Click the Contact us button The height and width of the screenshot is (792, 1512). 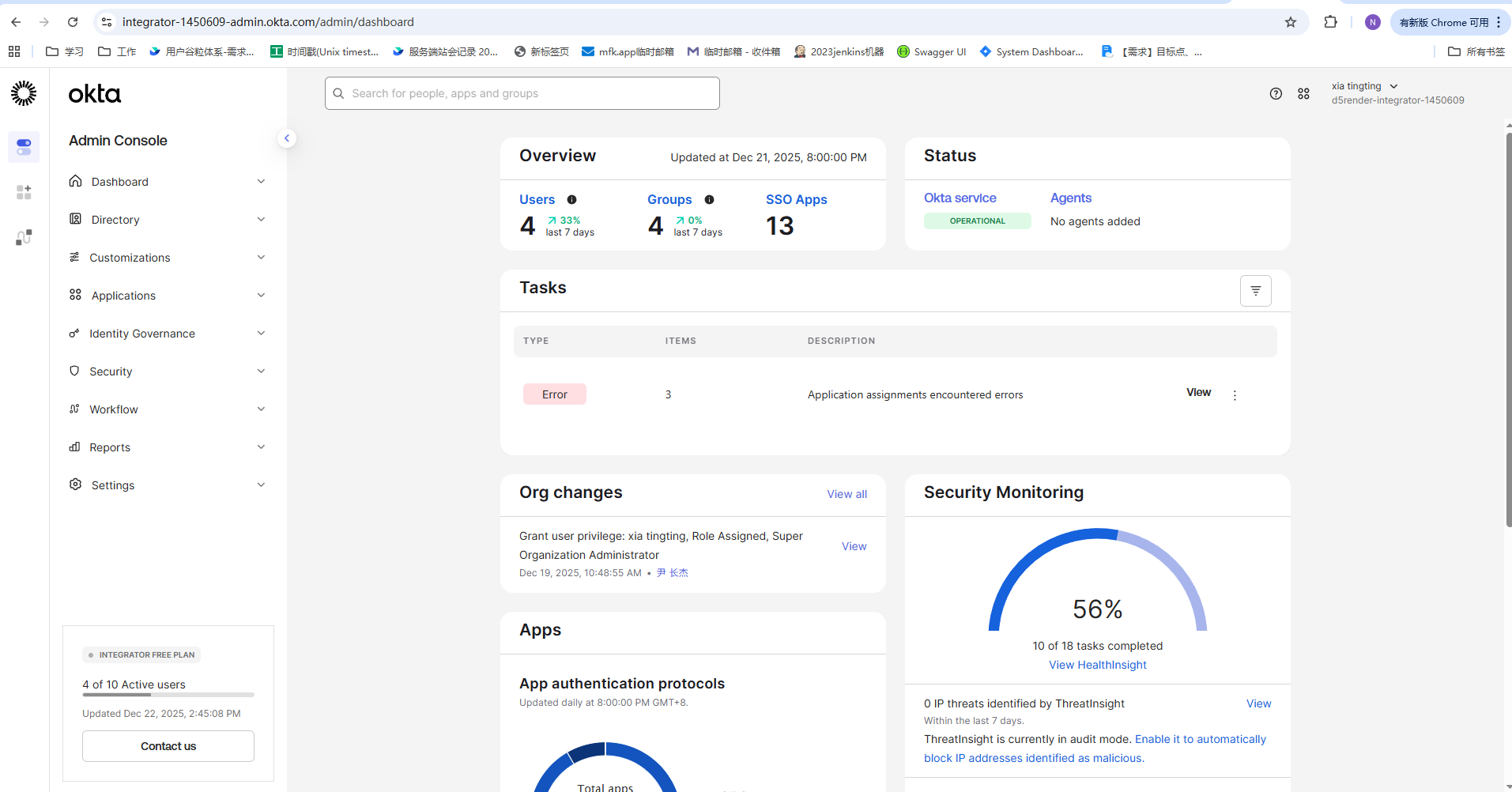[168, 746]
